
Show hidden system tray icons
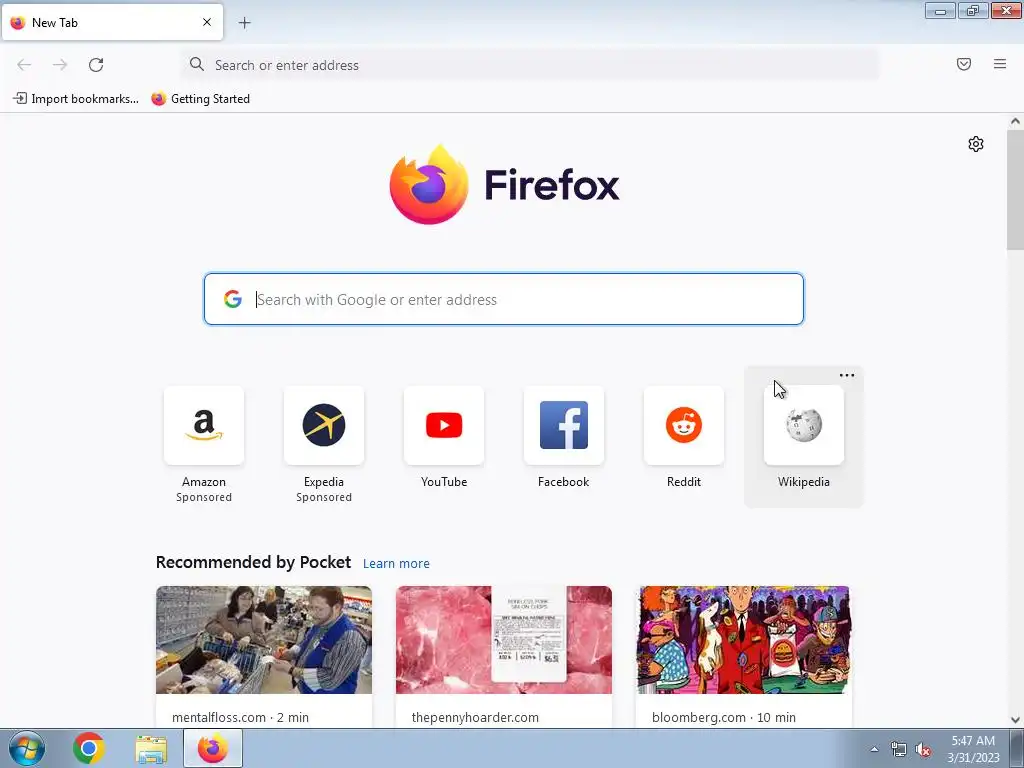pos(874,749)
